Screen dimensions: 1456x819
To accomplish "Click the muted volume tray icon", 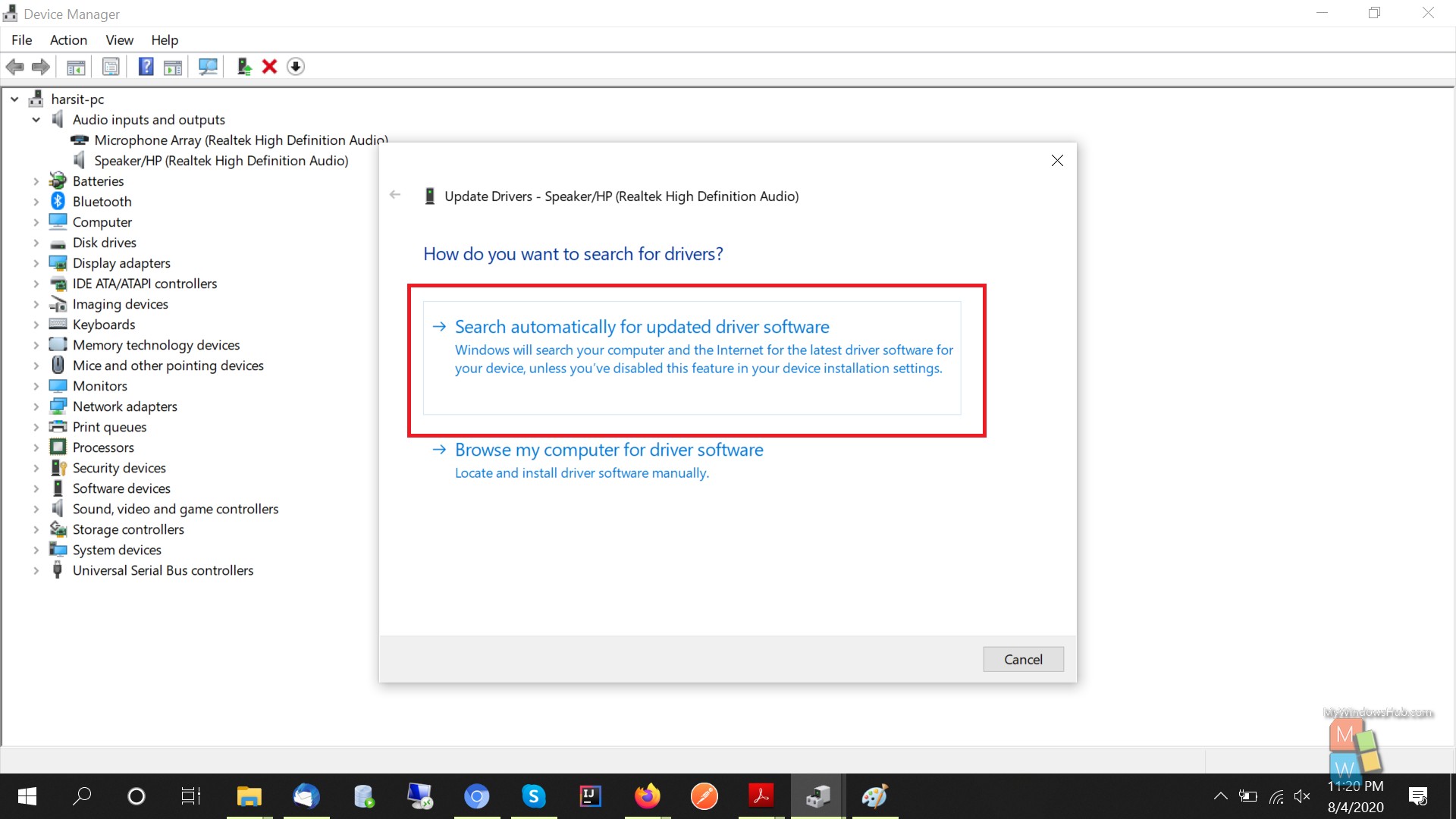I will [x=1302, y=796].
